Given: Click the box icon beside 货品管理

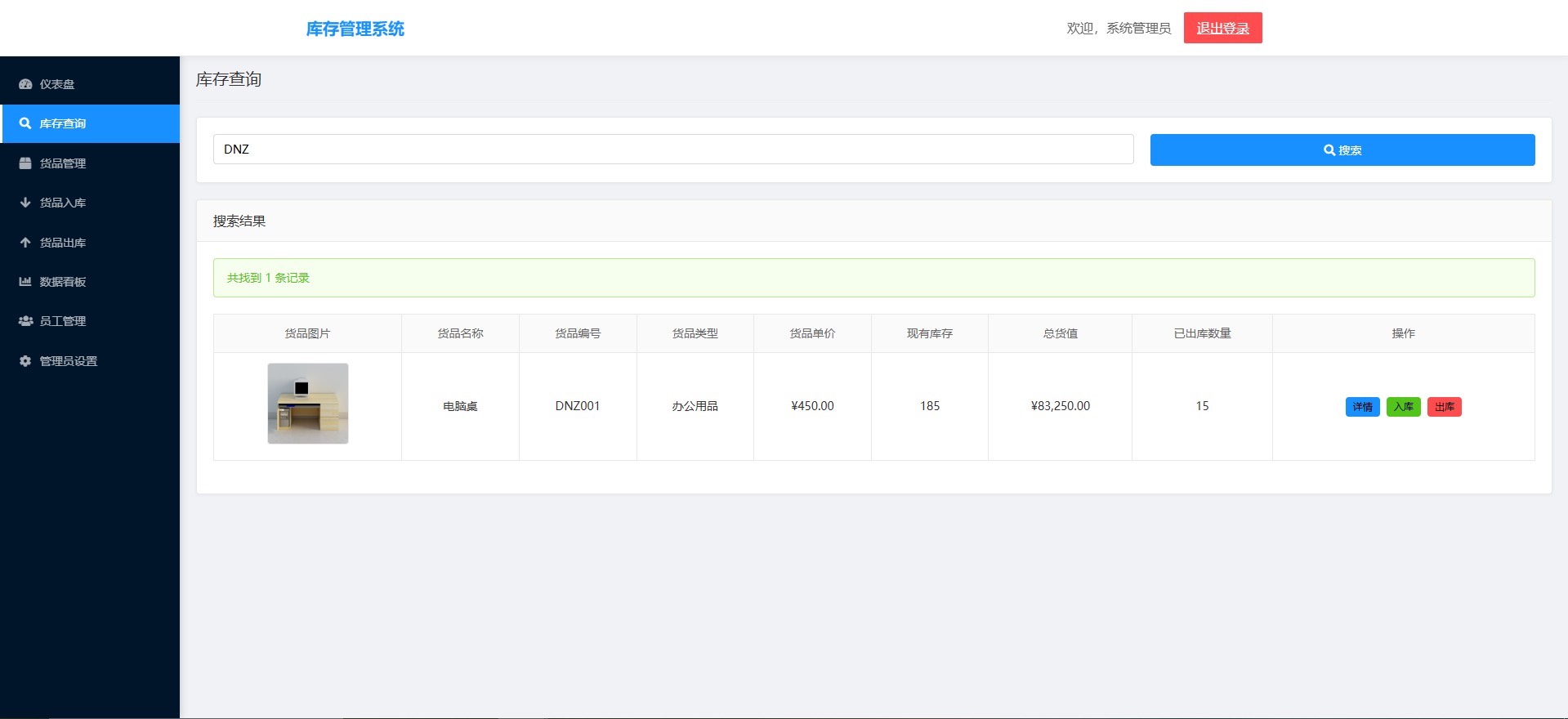Looking at the screenshot, I should 25,163.
